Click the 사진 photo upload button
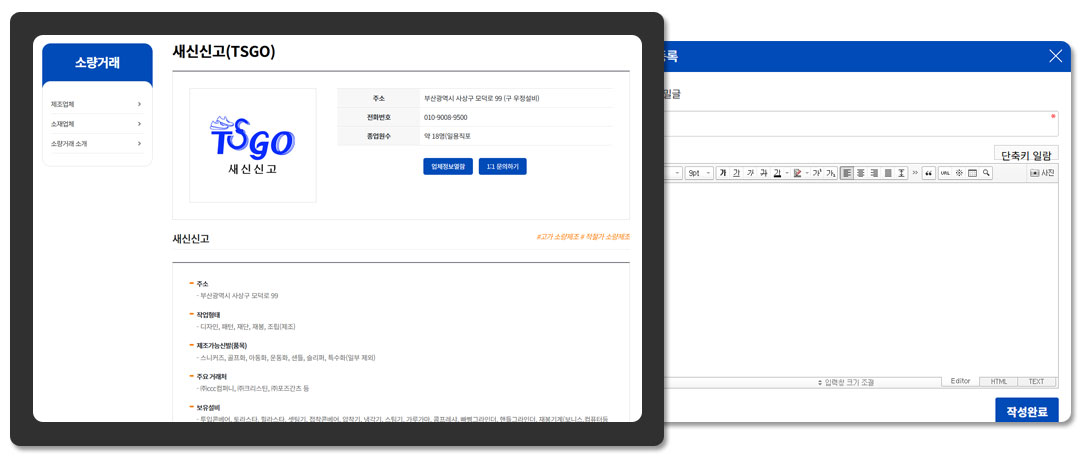The height and width of the screenshot is (470, 1088). click(x=1042, y=173)
